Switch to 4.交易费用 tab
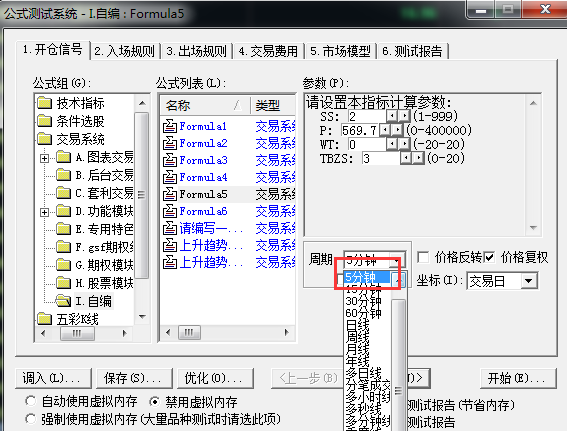The image size is (567, 431). [268, 51]
